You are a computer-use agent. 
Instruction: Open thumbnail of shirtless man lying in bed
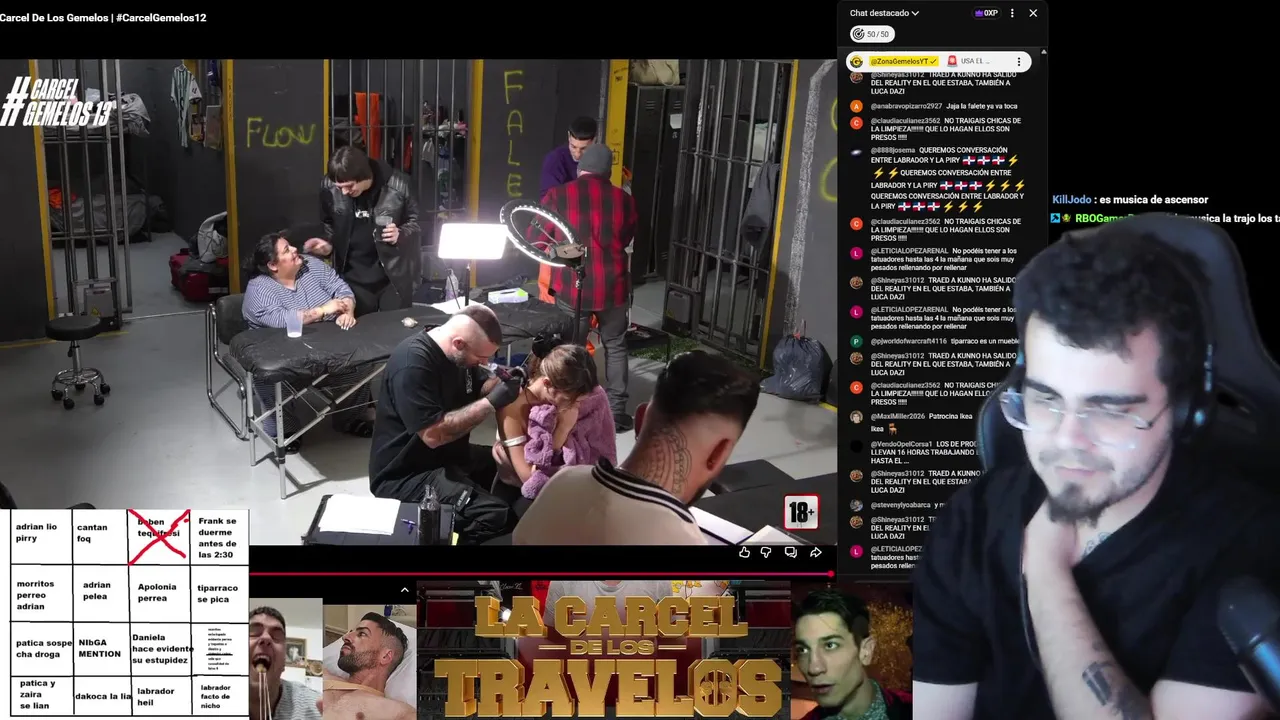click(369, 662)
